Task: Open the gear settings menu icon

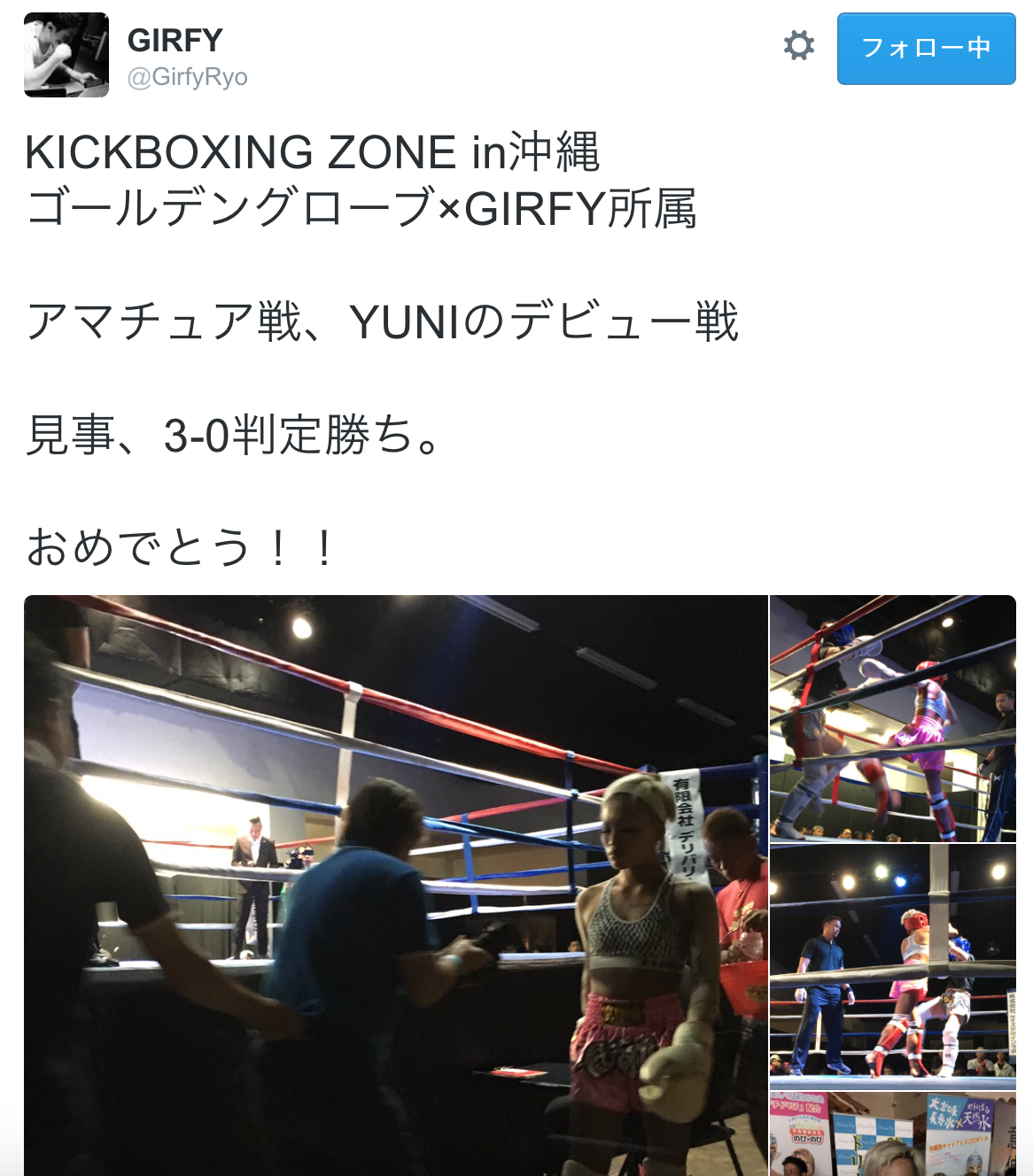Action: tap(798, 46)
